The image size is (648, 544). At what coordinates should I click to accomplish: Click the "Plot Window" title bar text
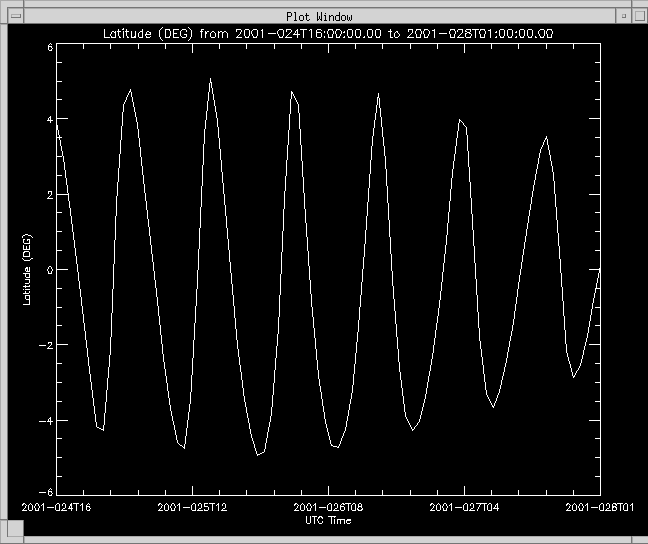coord(319,16)
